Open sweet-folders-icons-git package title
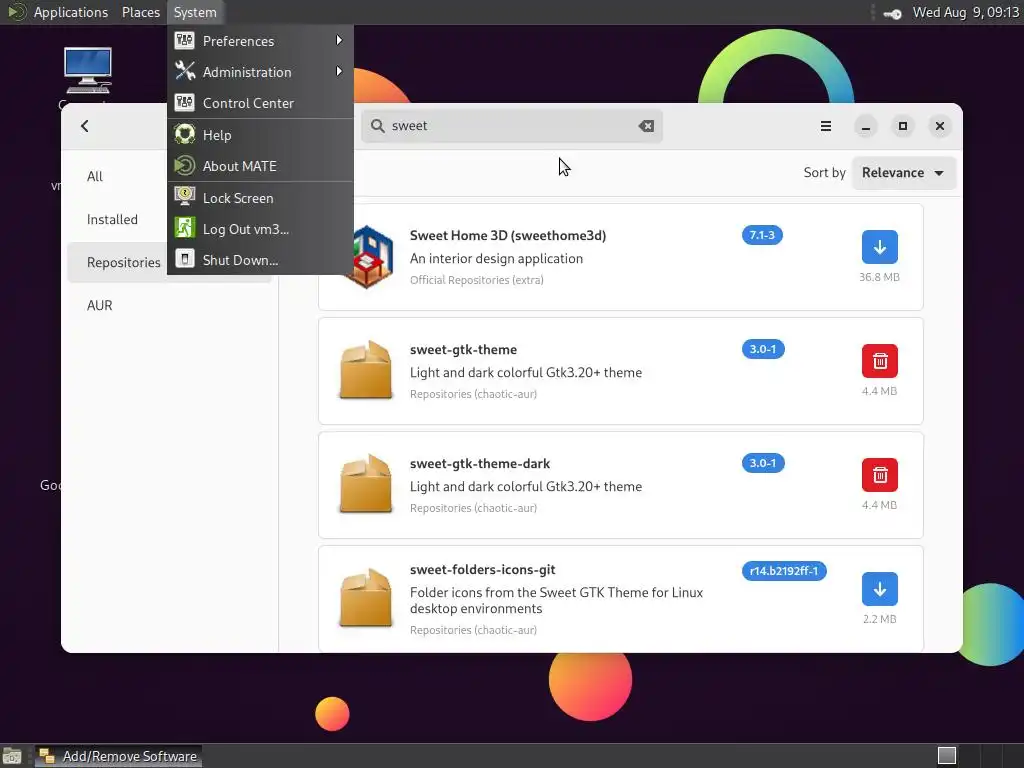This screenshot has width=1024, height=768. [x=482, y=569]
